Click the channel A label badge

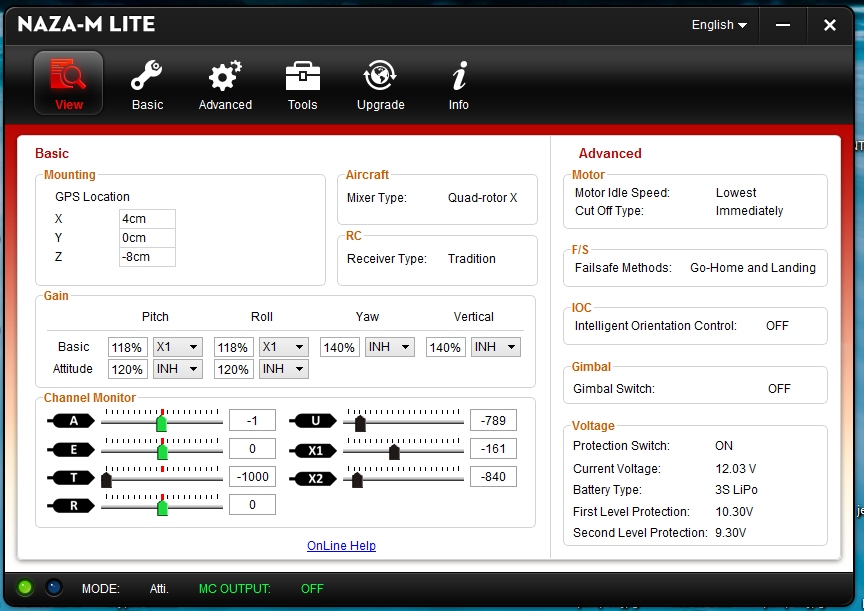pos(71,421)
